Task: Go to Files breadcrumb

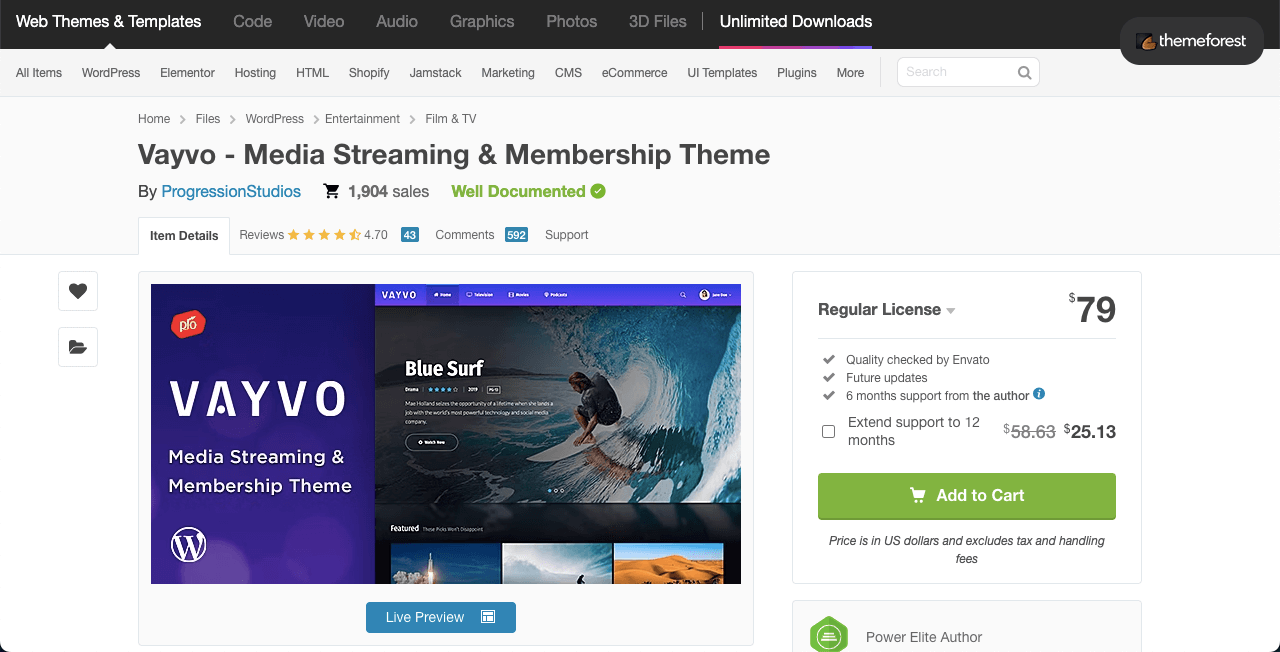Action: (x=208, y=119)
